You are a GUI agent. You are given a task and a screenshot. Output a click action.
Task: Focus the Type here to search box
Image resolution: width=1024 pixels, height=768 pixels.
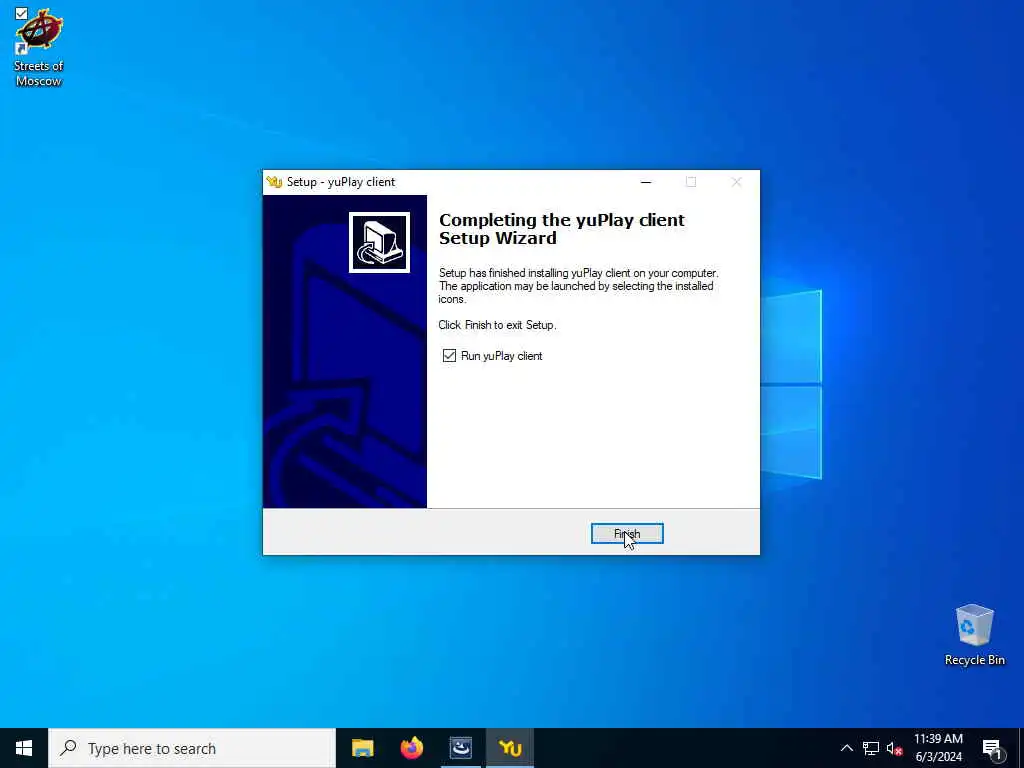coord(192,748)
